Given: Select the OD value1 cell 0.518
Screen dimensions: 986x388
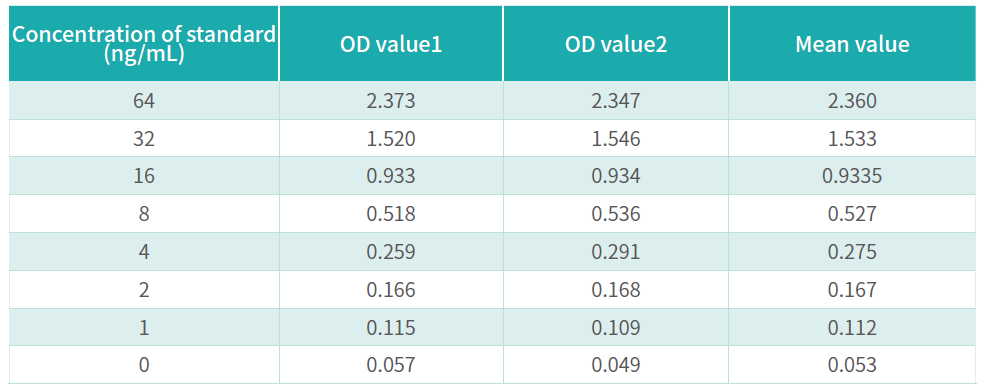Looking at the screenshot, I should 391,214.
